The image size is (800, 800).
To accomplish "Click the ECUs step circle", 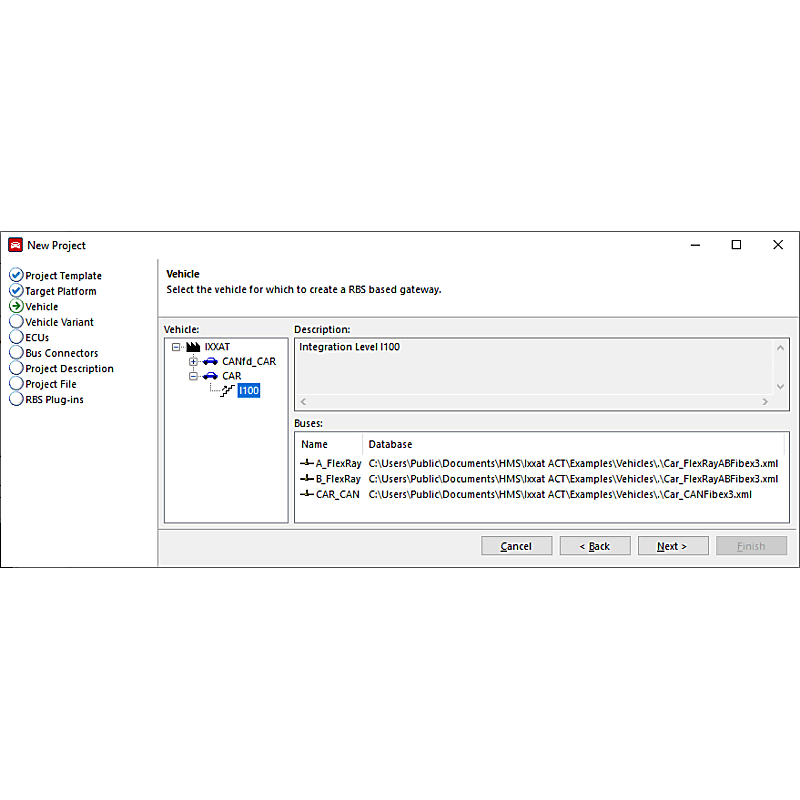I will click(x=16, y=337).
